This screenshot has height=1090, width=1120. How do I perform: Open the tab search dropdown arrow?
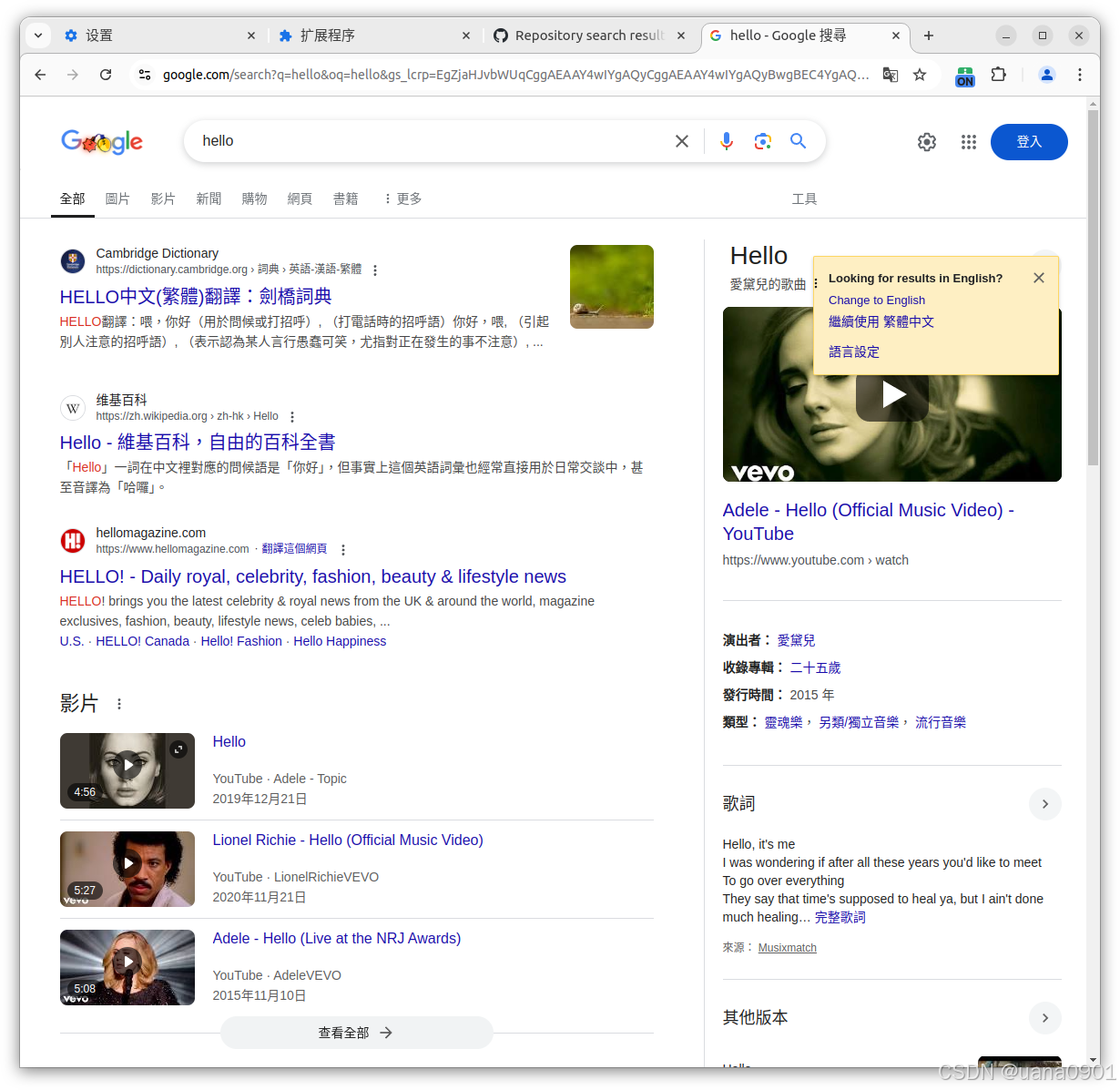click(38, 36)
